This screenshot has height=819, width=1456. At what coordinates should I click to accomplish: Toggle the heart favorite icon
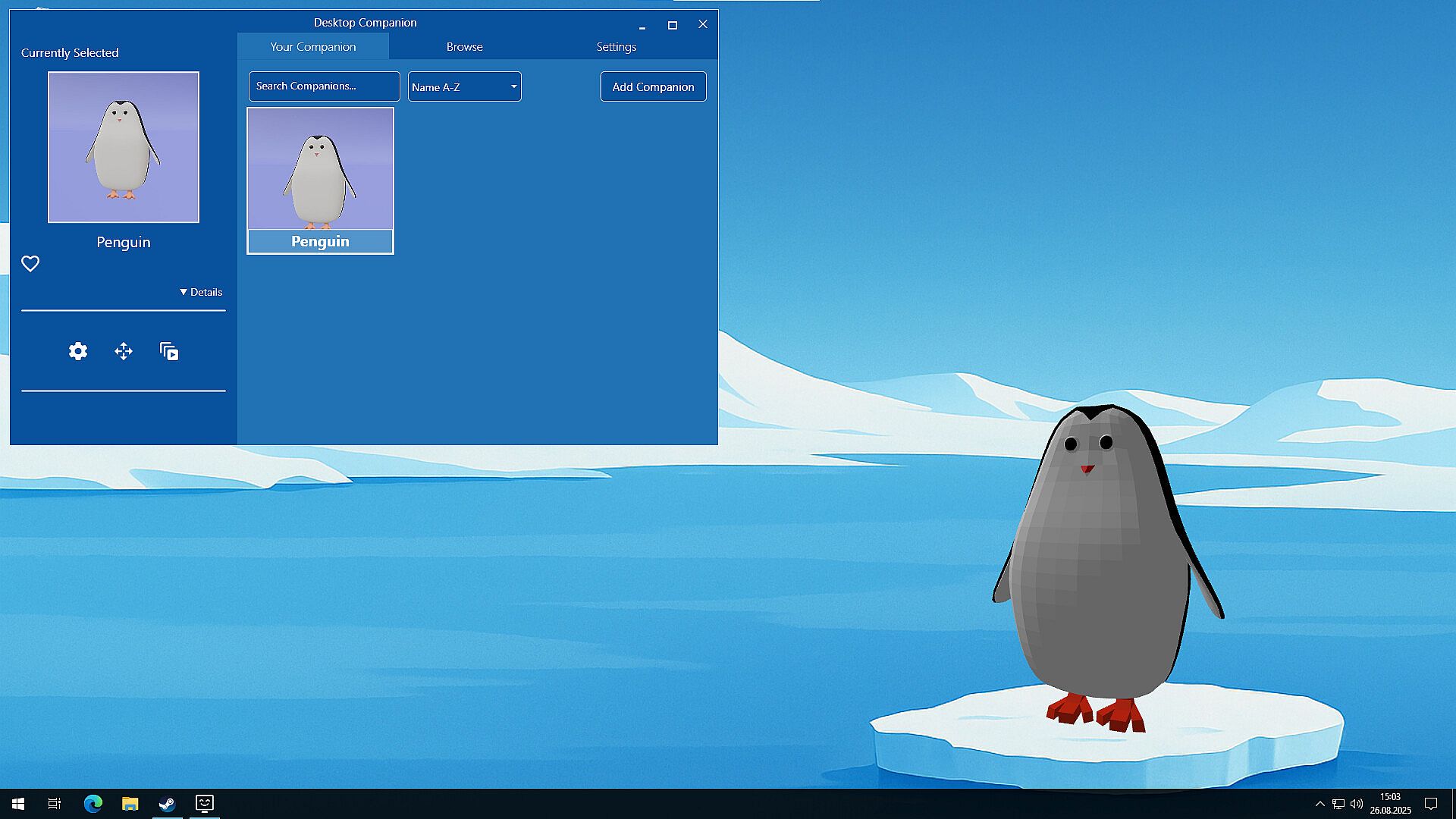pyautogui.click(x=30, y=264)
